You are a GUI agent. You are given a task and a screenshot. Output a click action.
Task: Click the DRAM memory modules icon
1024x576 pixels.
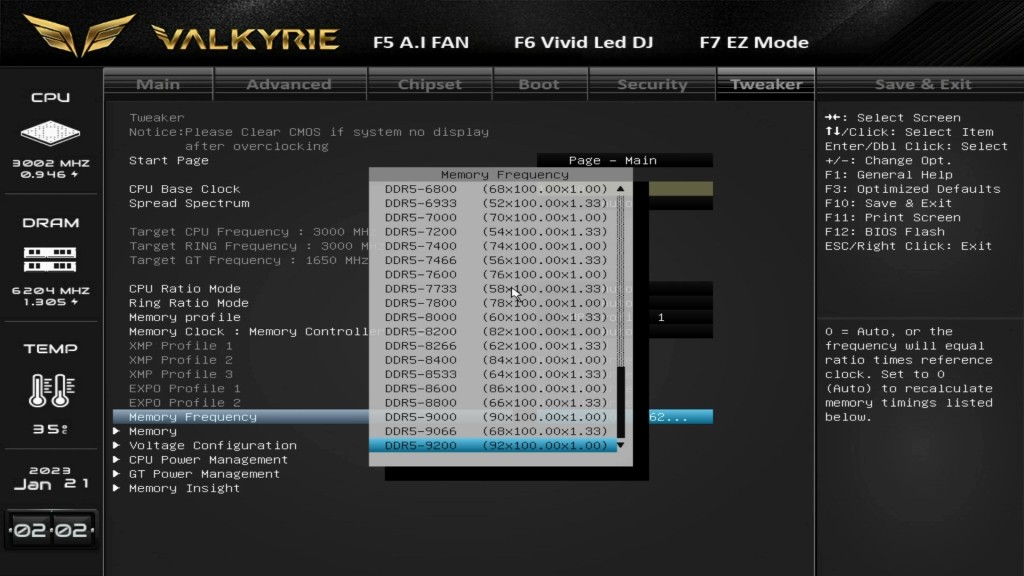(50, 259)
